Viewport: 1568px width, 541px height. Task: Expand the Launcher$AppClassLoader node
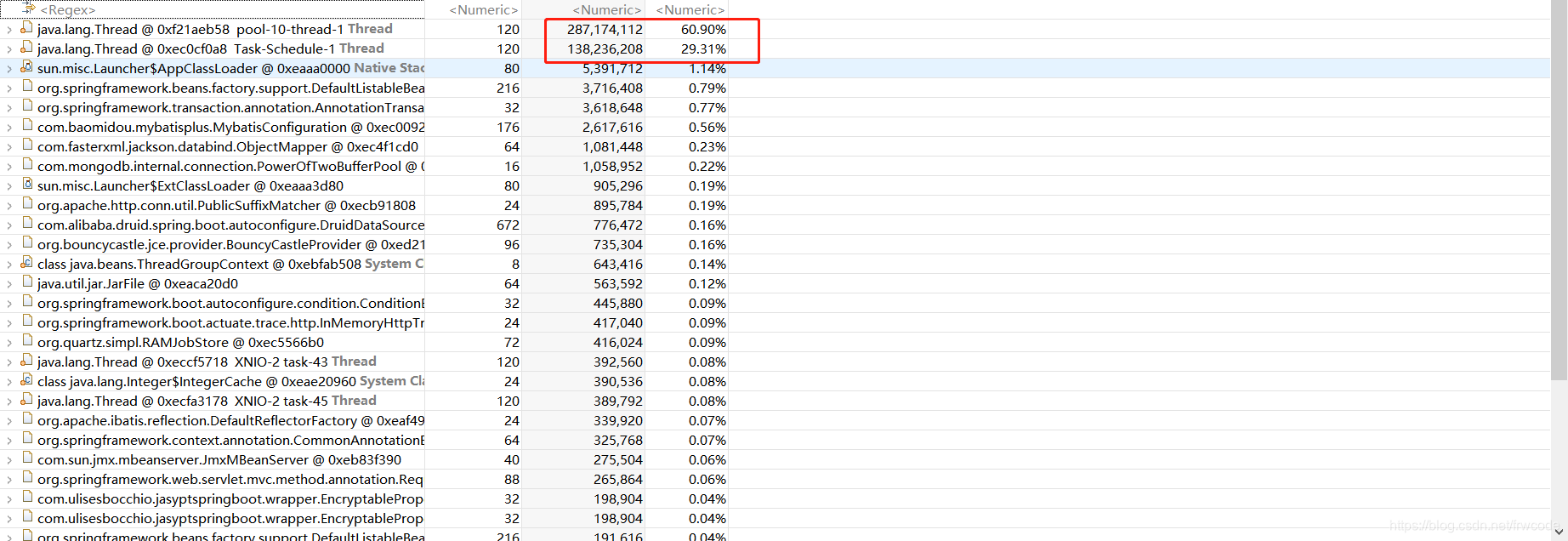coord(9,69)
